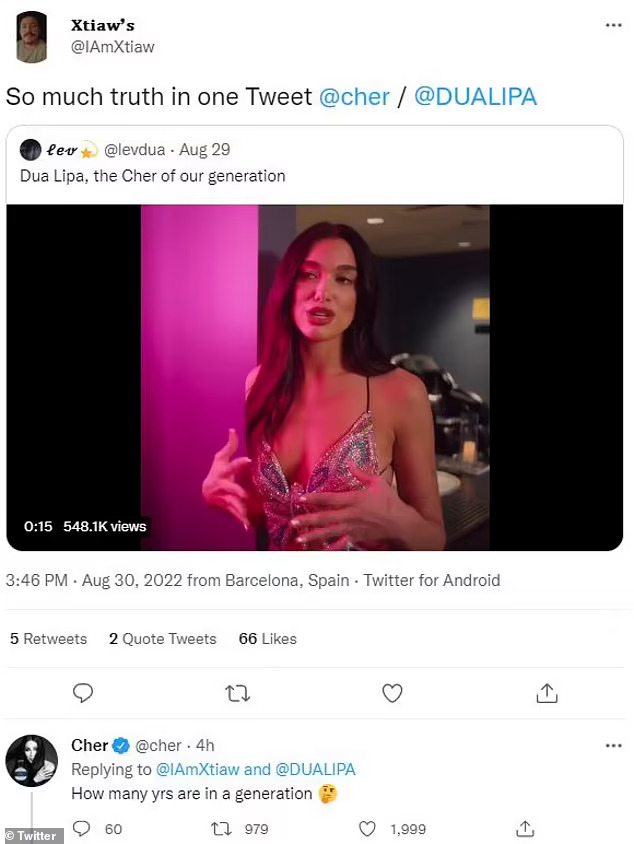The image size is (634, 844).
Task: Reply to Cher's tweet using comment icon
Action: click(84, 828)
